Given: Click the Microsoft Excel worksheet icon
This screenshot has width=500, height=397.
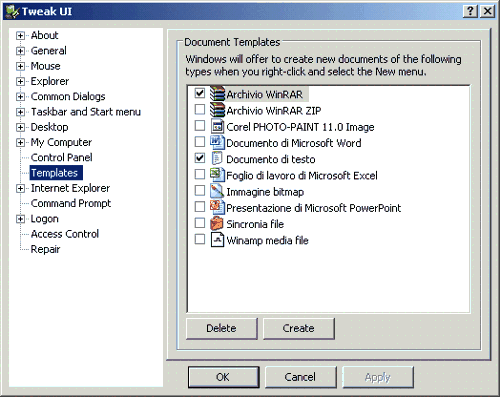Looking at the screenshot, I should coord(217,175).
